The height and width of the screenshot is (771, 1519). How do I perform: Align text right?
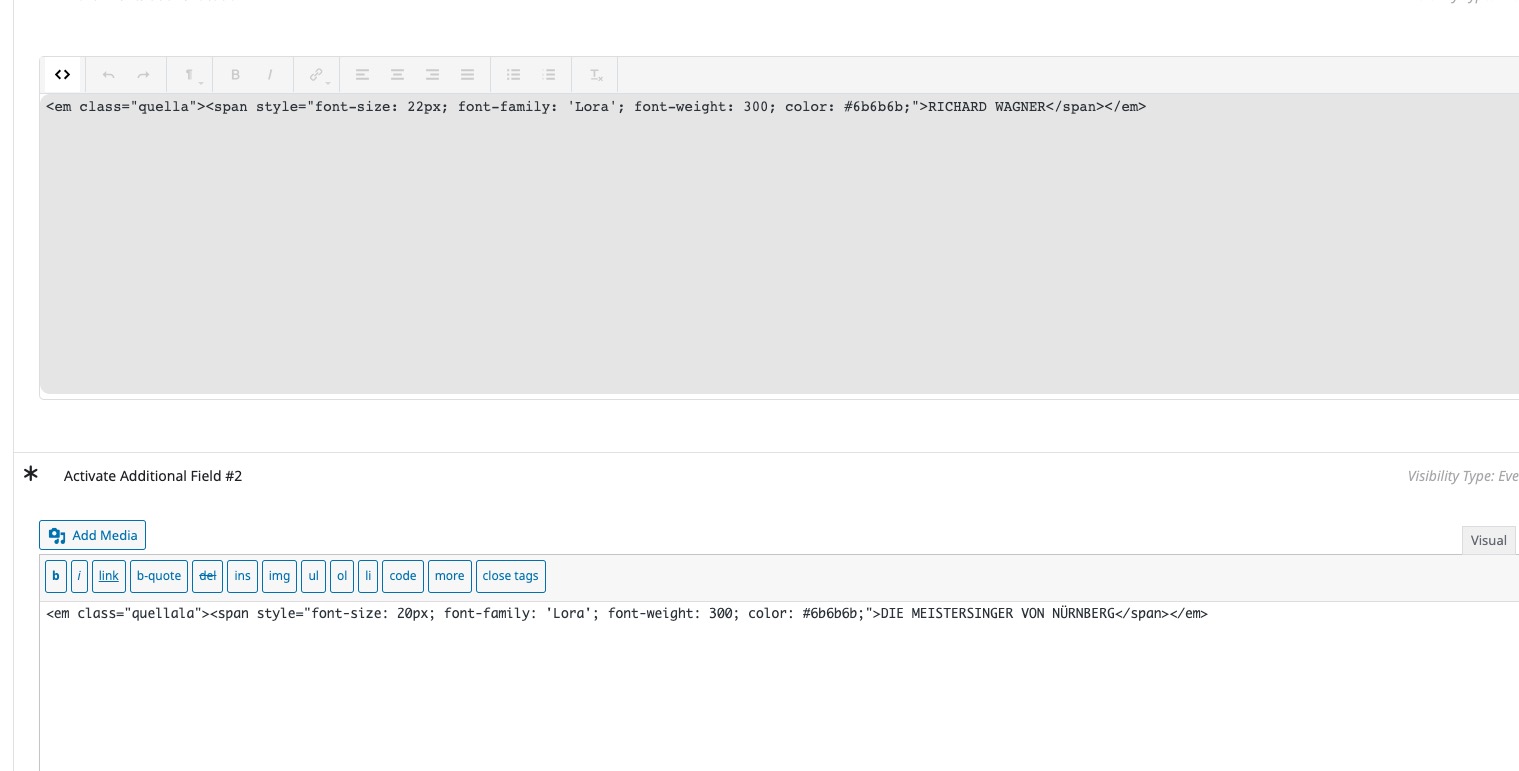432,75
